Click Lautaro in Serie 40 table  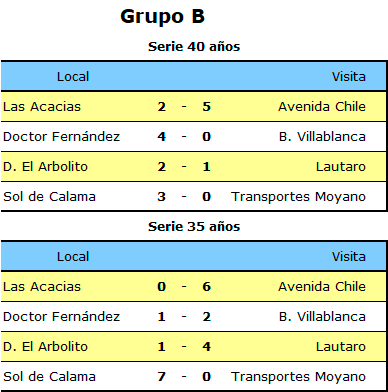[x=341, y=167]
